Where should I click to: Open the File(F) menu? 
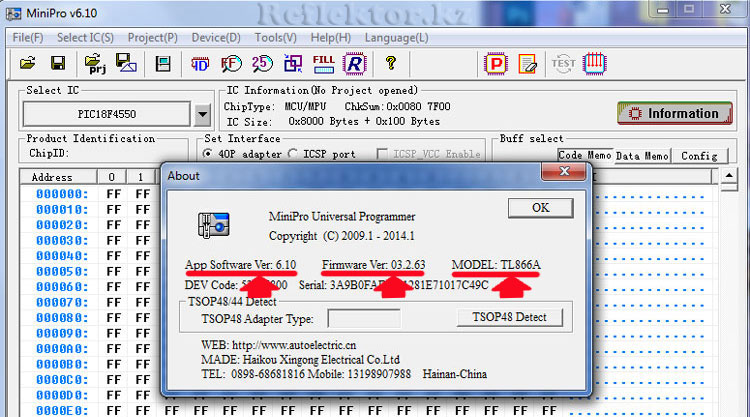pyautogui.click(x=28, y=37)
